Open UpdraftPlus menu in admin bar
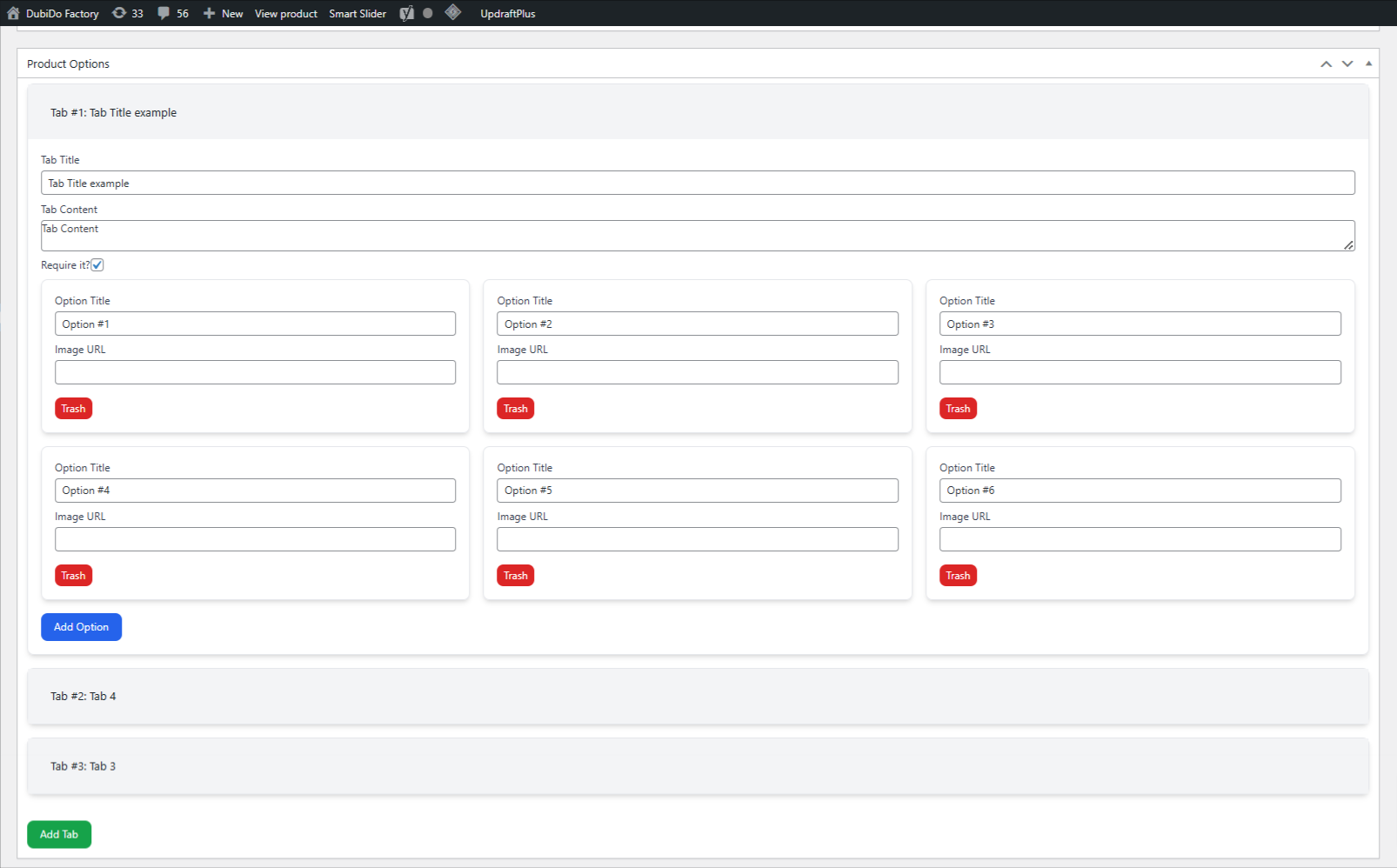The width and height of the screenshot is (1397, 868). pos(508,13)
